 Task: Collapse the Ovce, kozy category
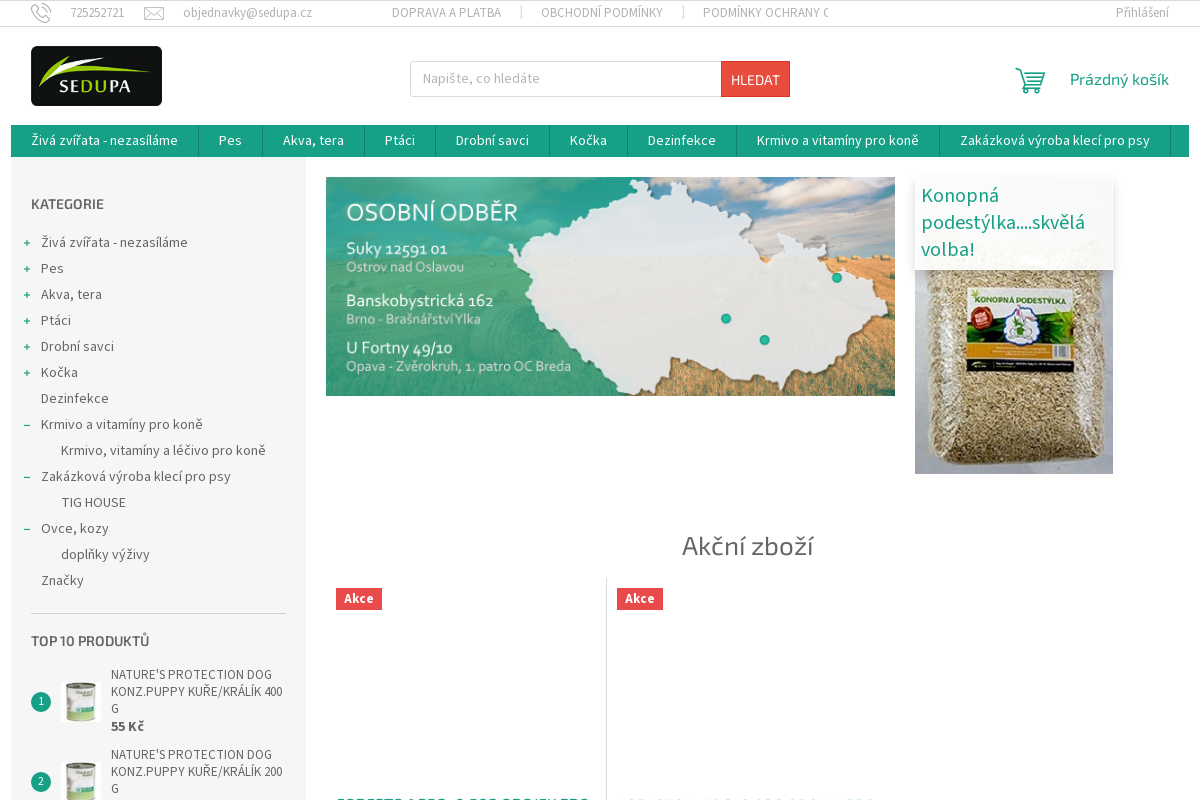pyautogui.click(x=27, y=529)
